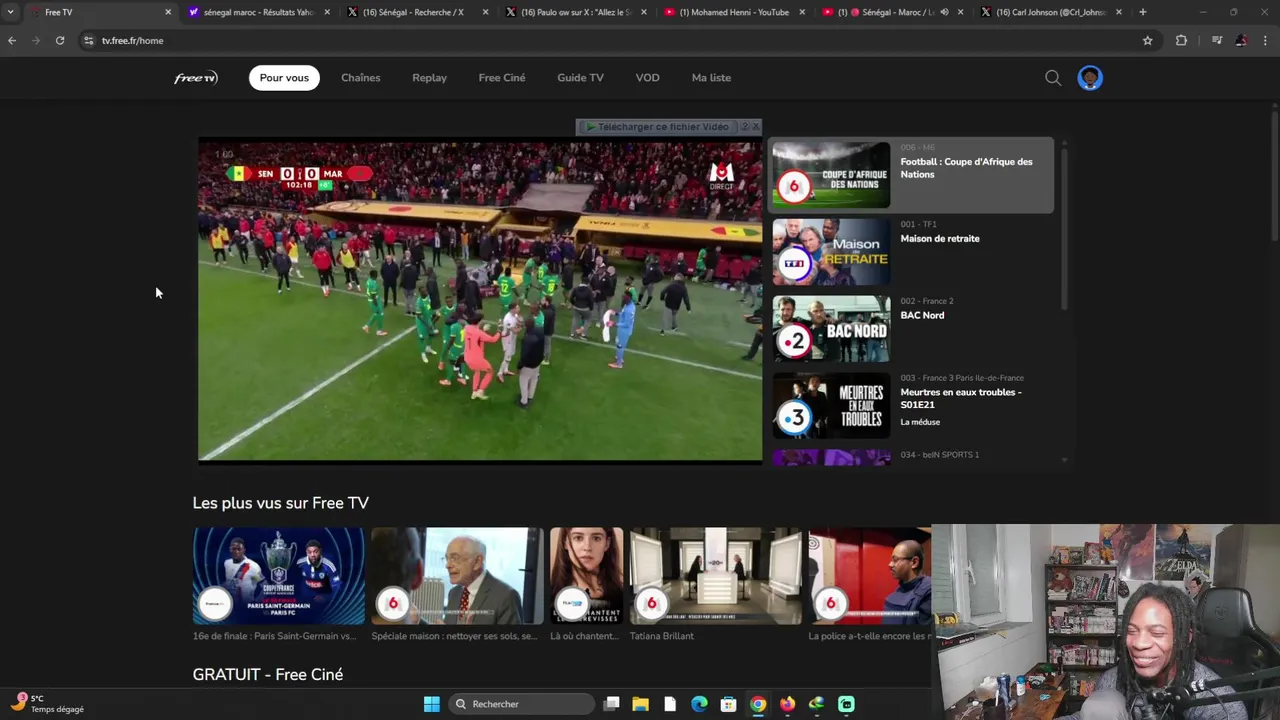
Task: Open Microsoft Edge from the taskbar
Action: [x=699, y=704]
